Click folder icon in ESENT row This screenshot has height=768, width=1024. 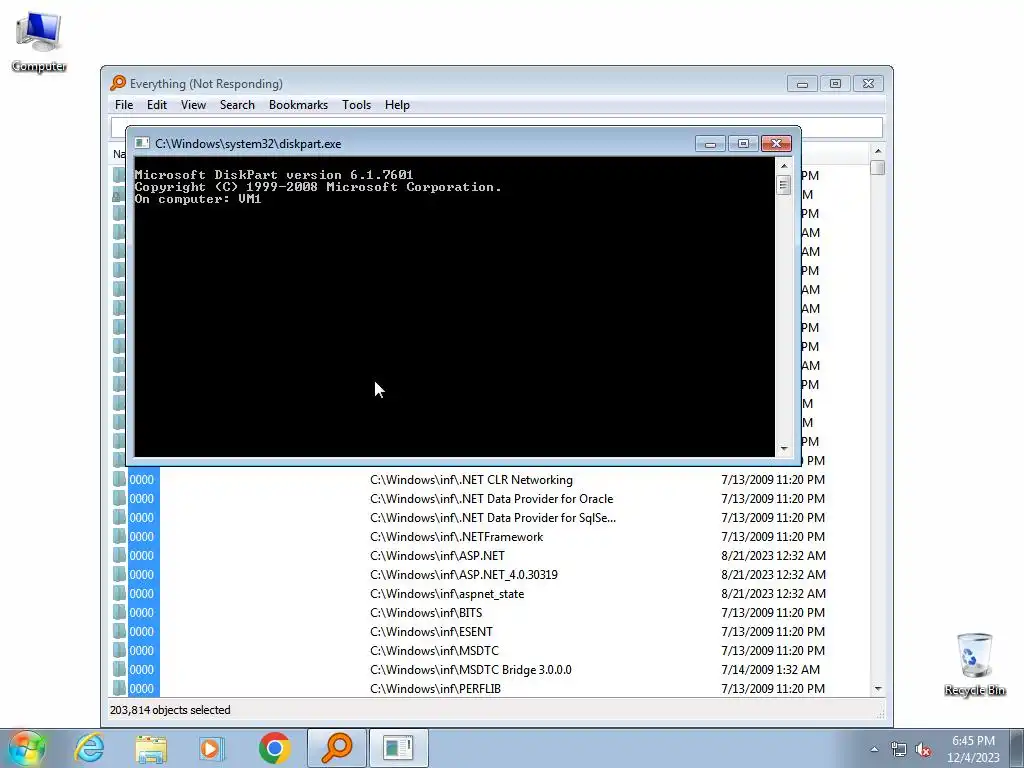[x=119, y=631]
